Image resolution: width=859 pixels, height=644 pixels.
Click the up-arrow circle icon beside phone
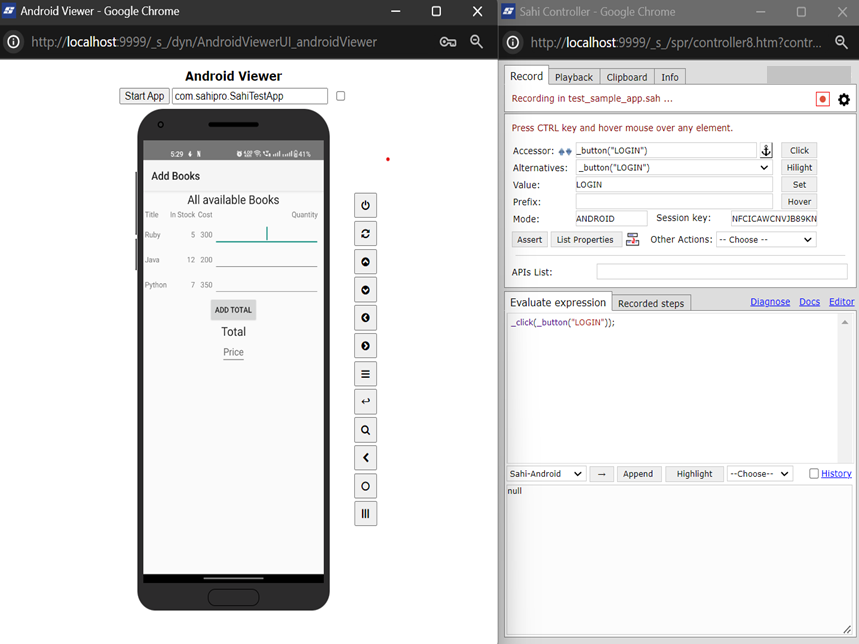pos(365,262)
